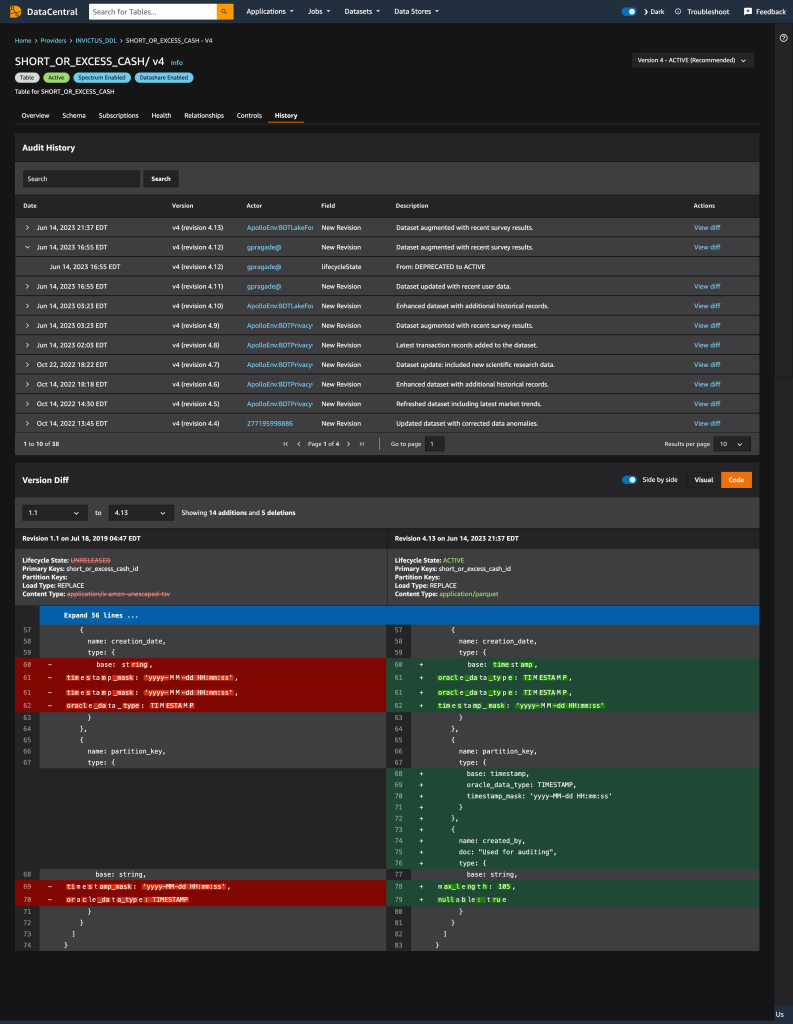This screenshot has height=1024, width=793.
Task: Open the help panel question icon
Action: click(x=783, y=38)
